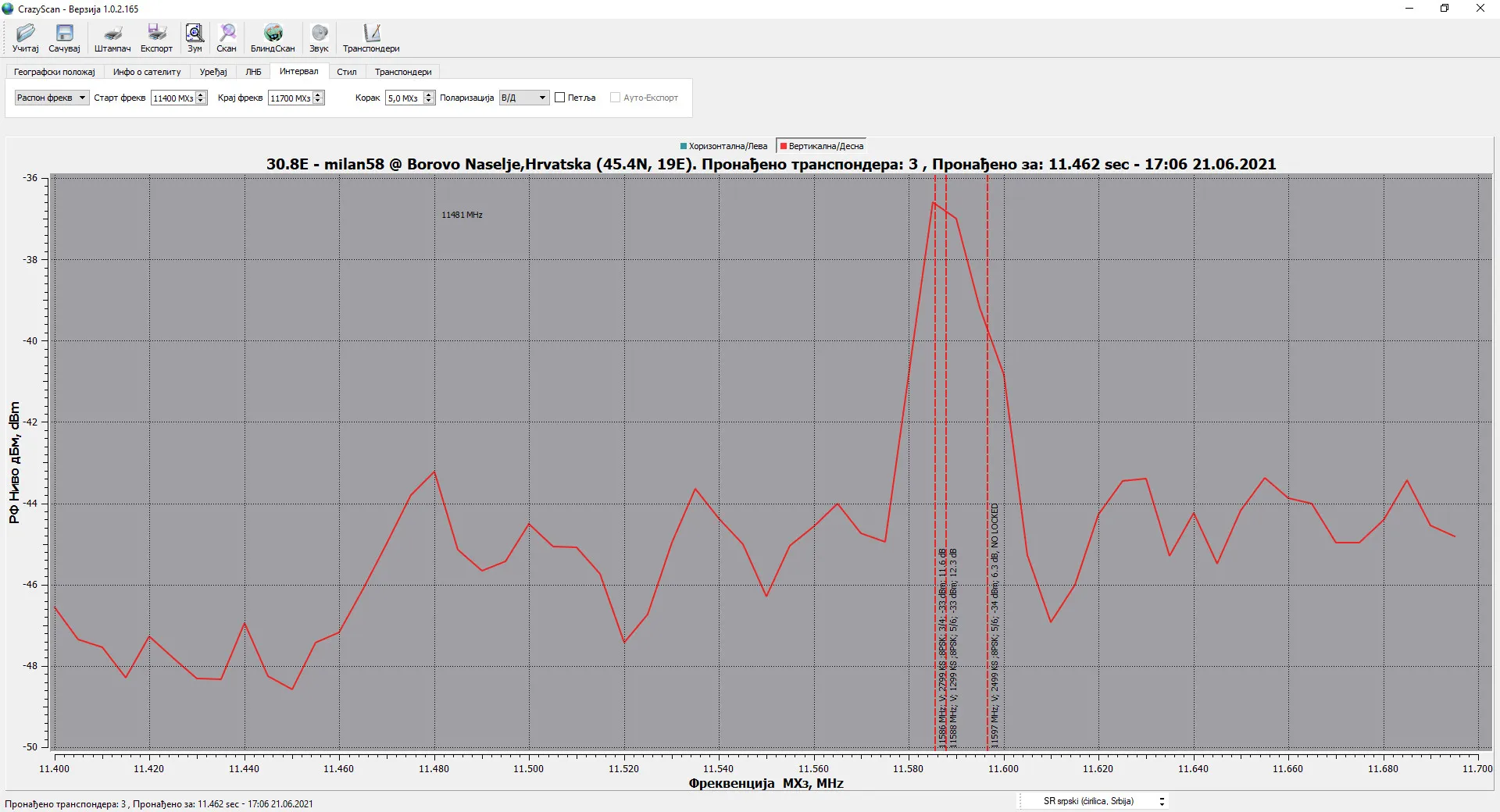
Task: Select the Инфо о сателиту tab
Action: 147,72
